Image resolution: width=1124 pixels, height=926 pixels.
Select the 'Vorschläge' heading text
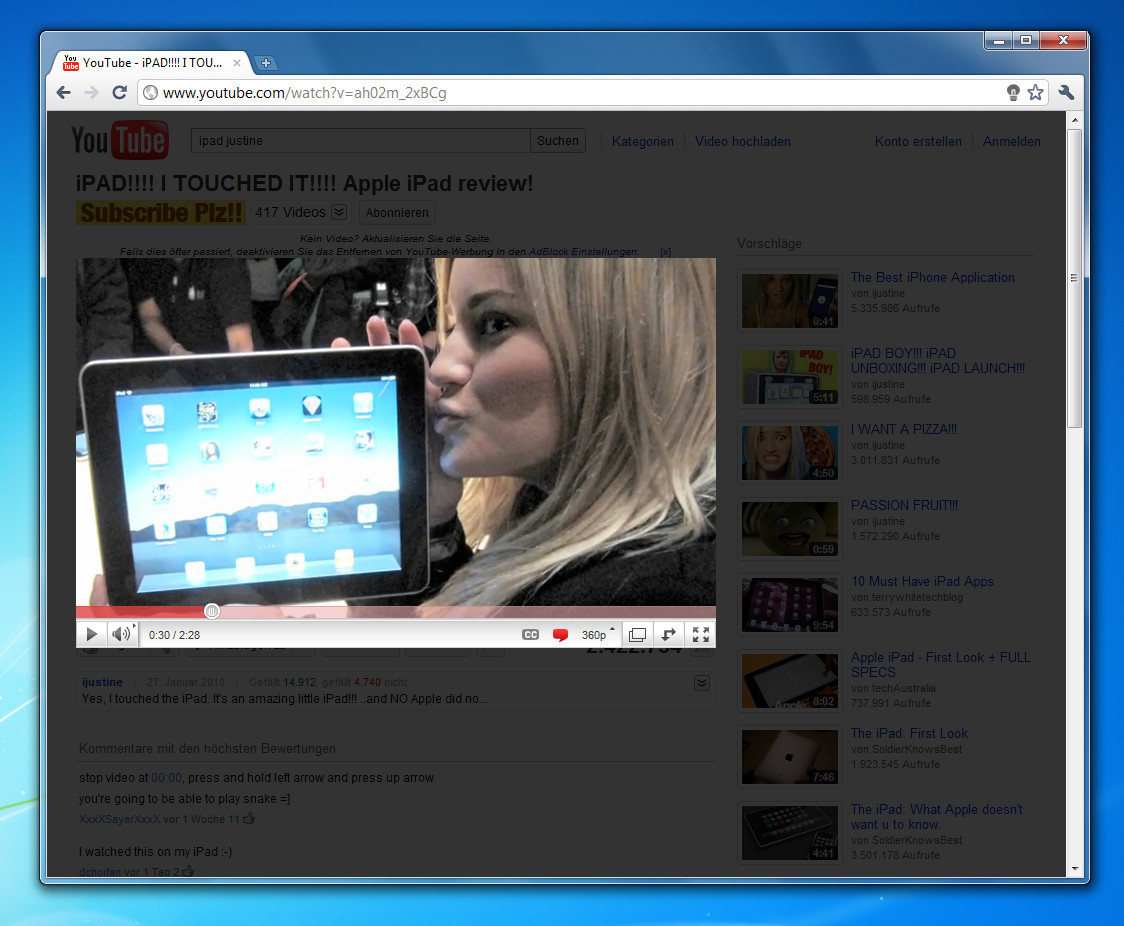[x=769, y=244]
